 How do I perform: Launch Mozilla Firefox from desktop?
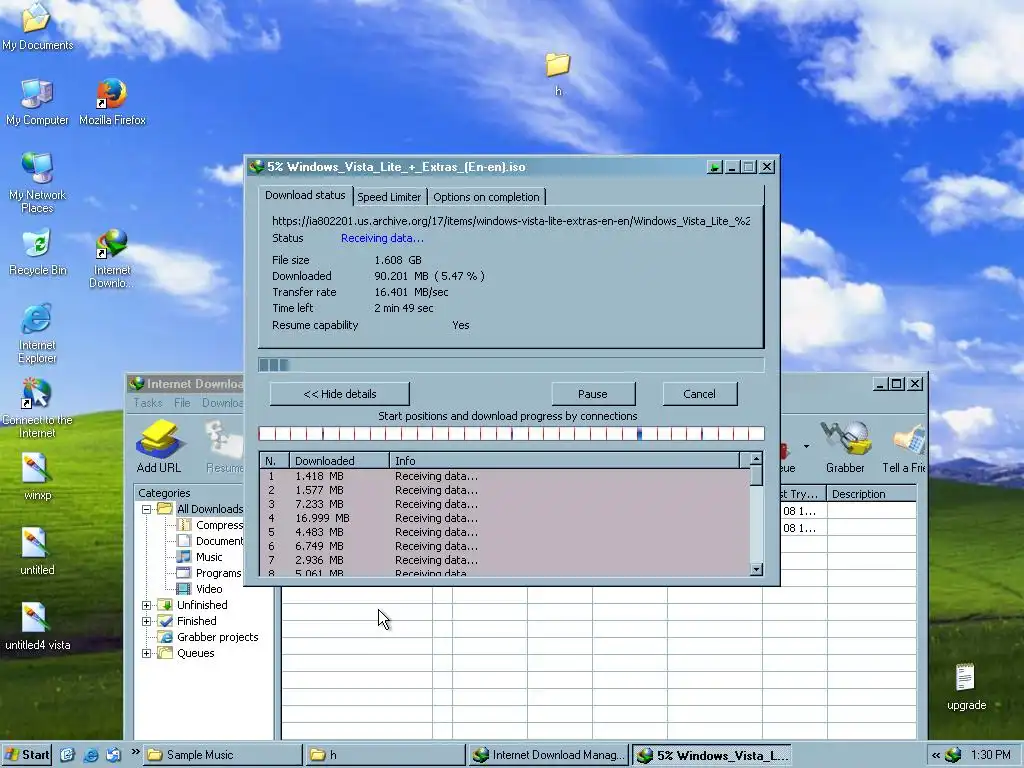point(112,101)
